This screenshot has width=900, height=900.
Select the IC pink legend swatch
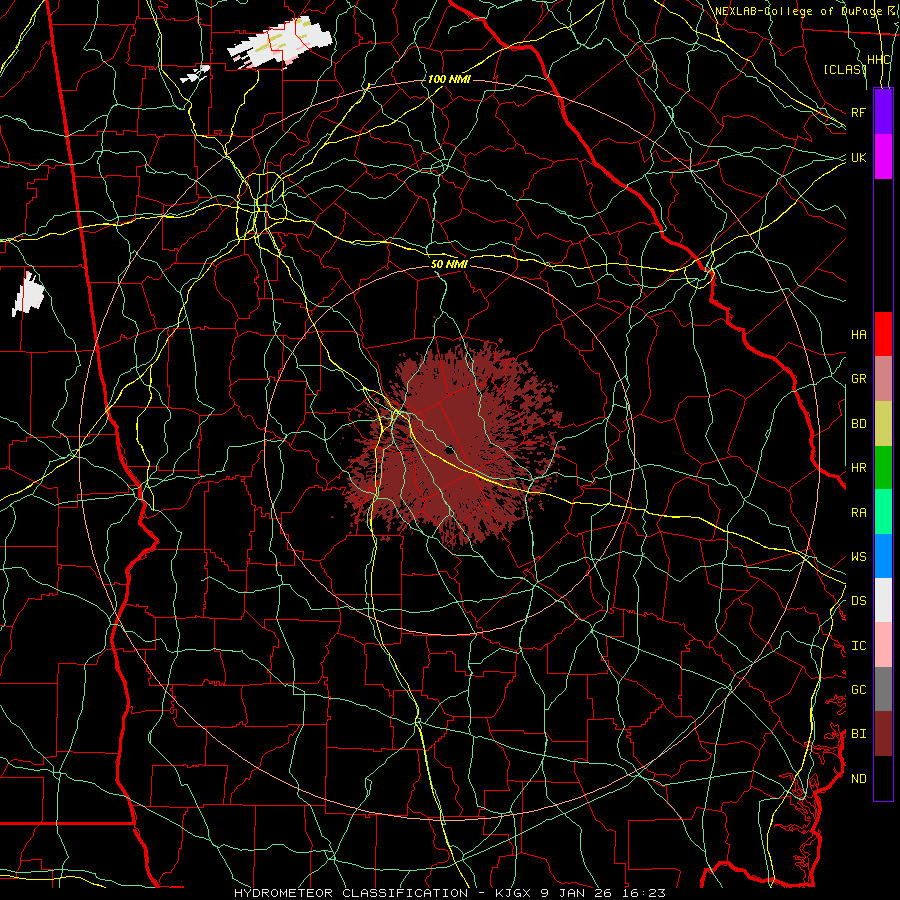[883, 645]
